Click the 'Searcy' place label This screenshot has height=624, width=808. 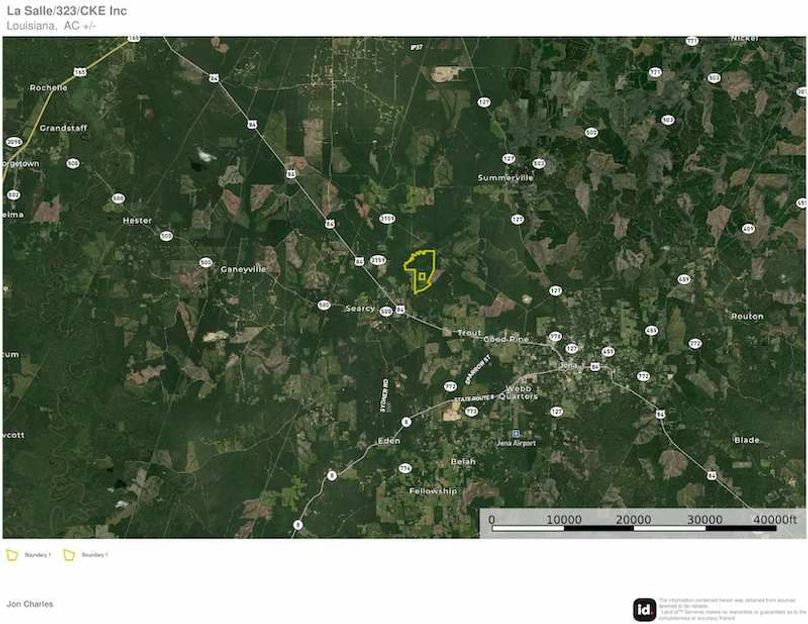360,308
